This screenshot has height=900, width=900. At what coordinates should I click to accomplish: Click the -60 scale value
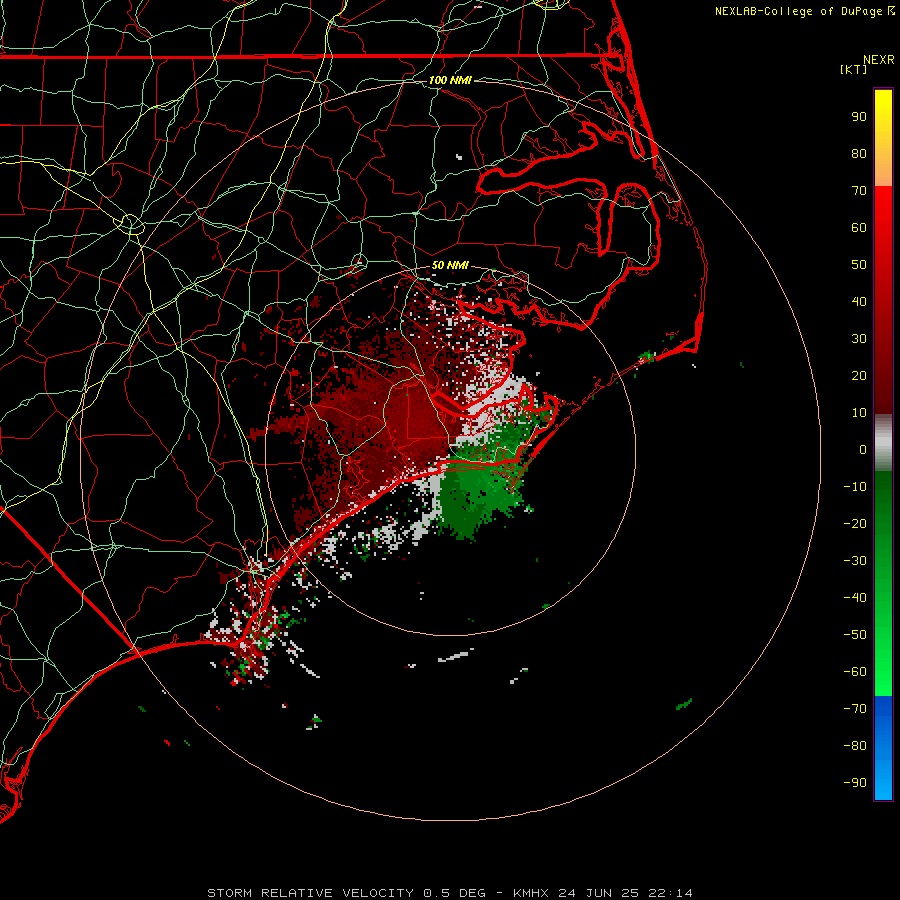(x=855, y=672)
